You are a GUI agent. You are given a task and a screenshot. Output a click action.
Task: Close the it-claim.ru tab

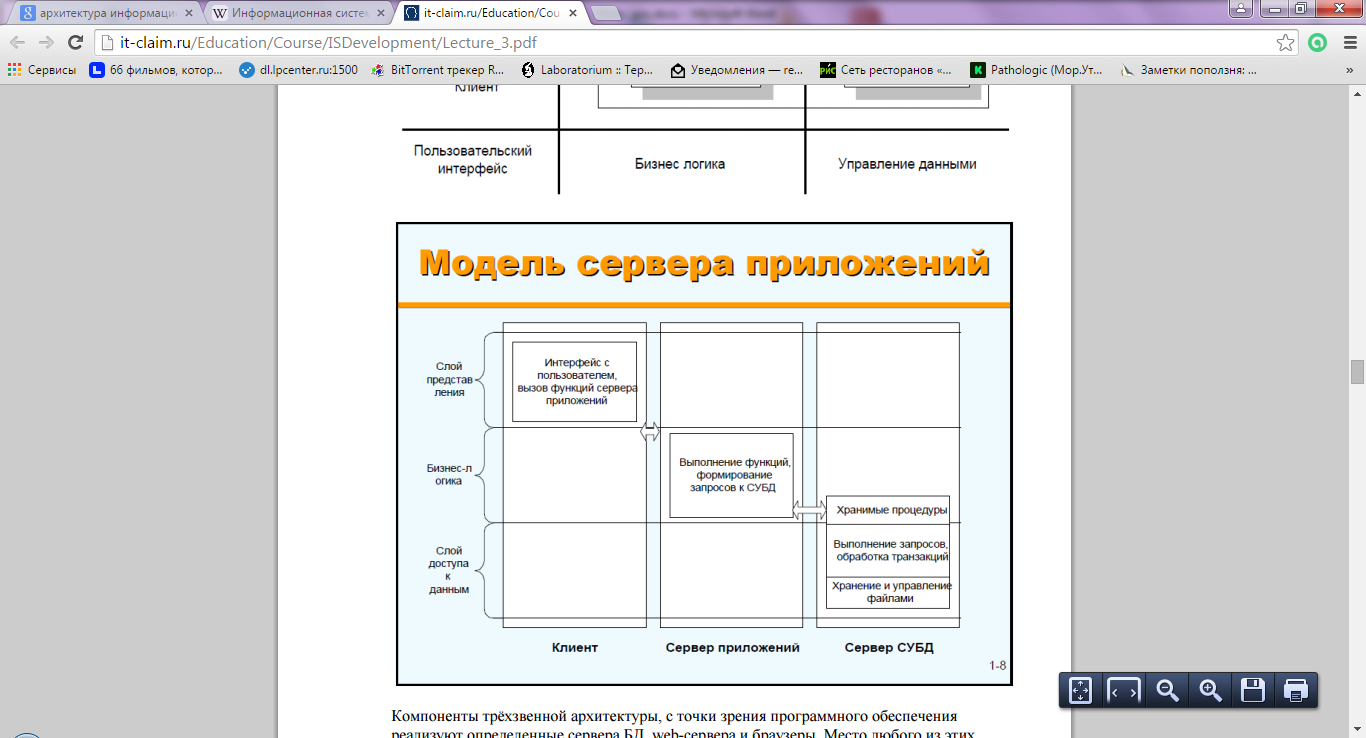tap(573, 14)
